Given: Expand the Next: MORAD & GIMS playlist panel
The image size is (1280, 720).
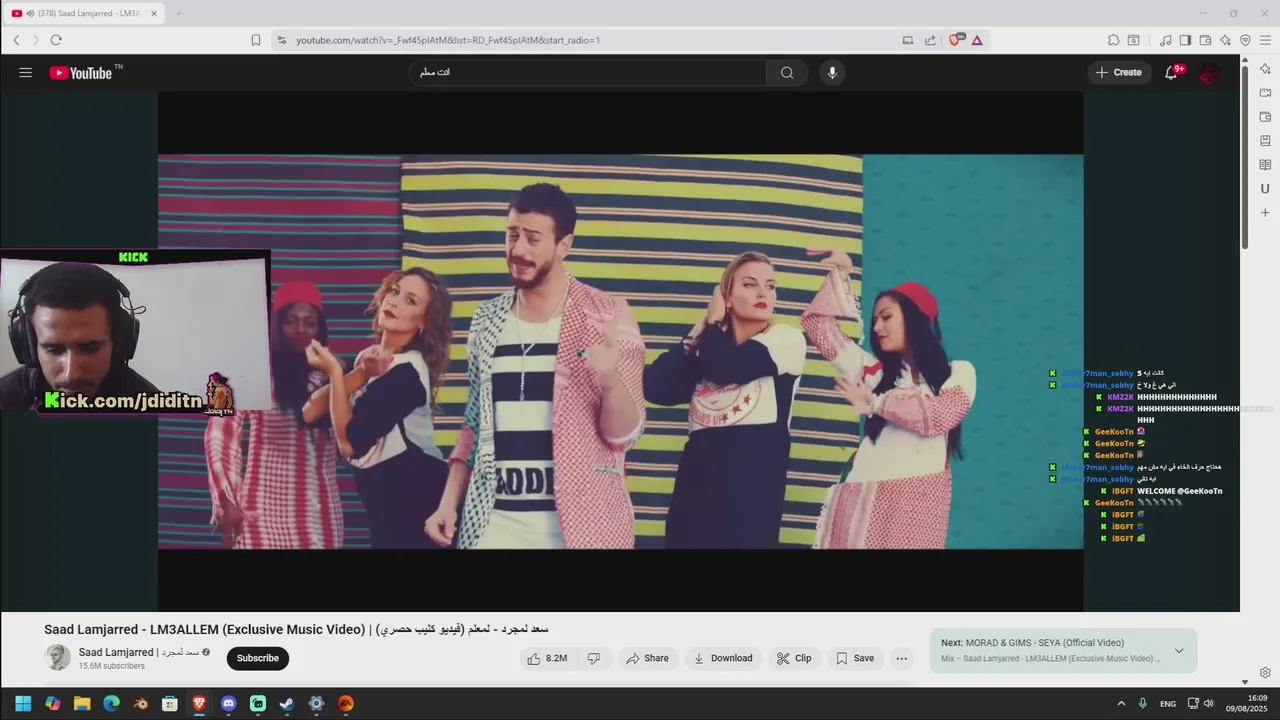Looking at the screenshot, I should (1179, 650).
